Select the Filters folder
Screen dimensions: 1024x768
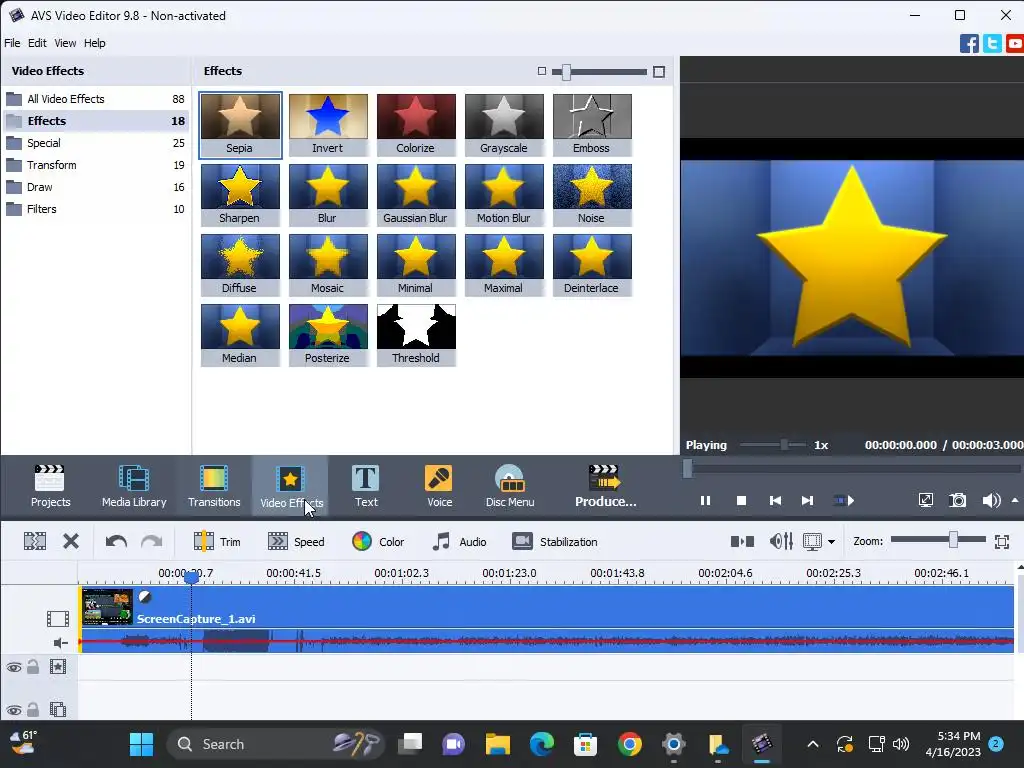tap(95, 209)
